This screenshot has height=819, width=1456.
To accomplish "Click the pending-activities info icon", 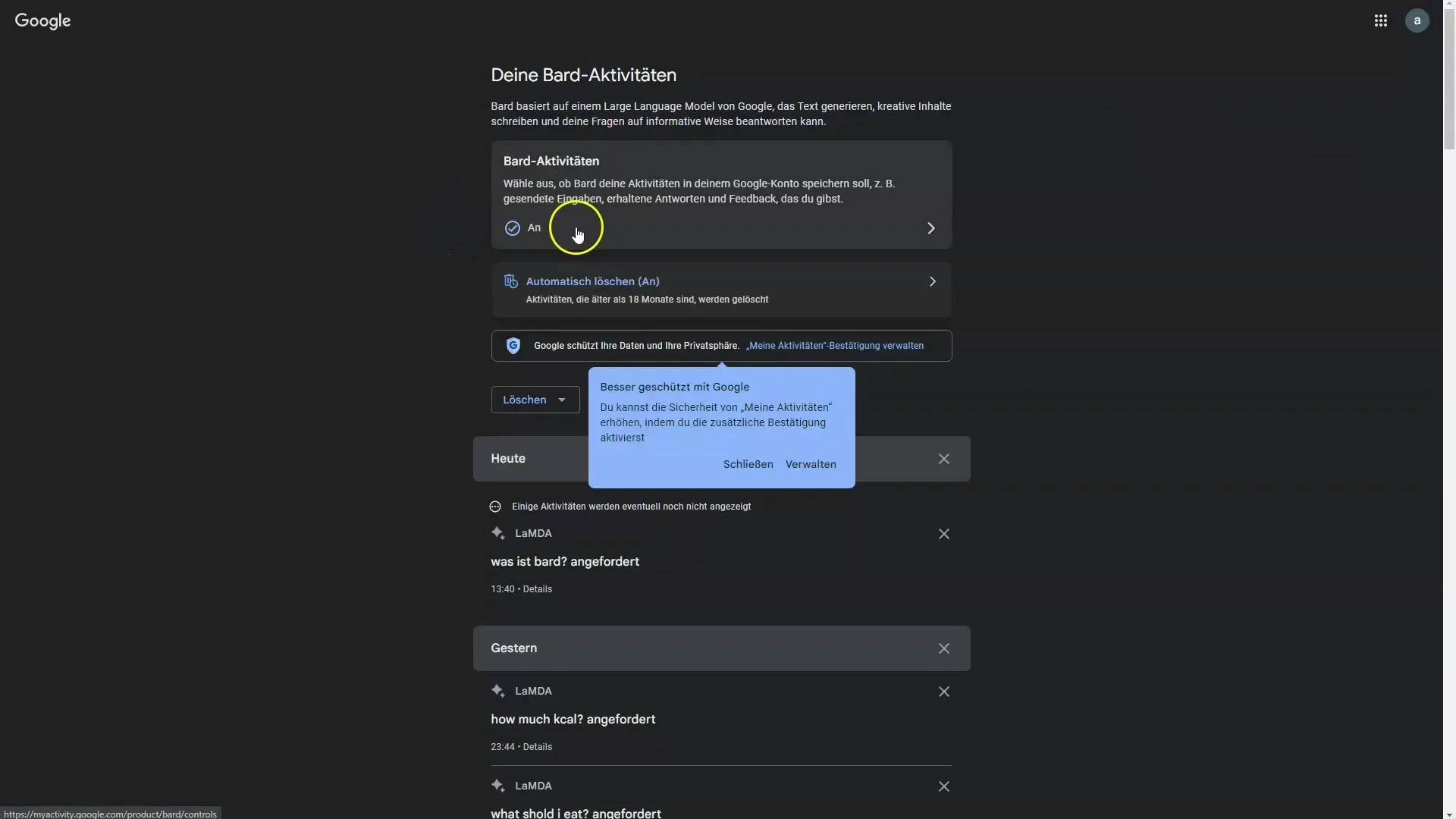I will pos(495,507).
